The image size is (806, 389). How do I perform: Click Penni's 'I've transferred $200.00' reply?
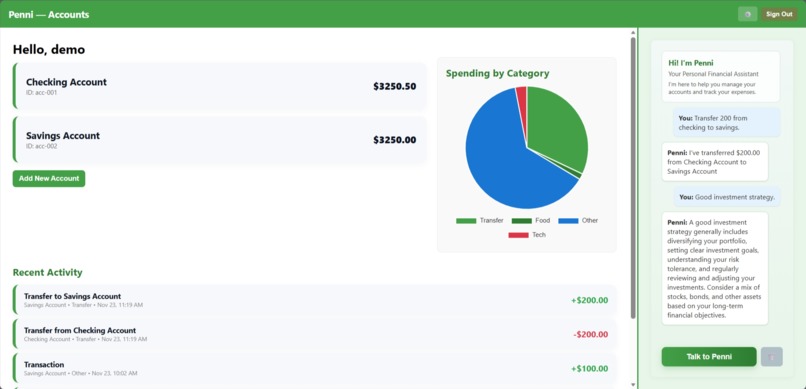point(715,162)
